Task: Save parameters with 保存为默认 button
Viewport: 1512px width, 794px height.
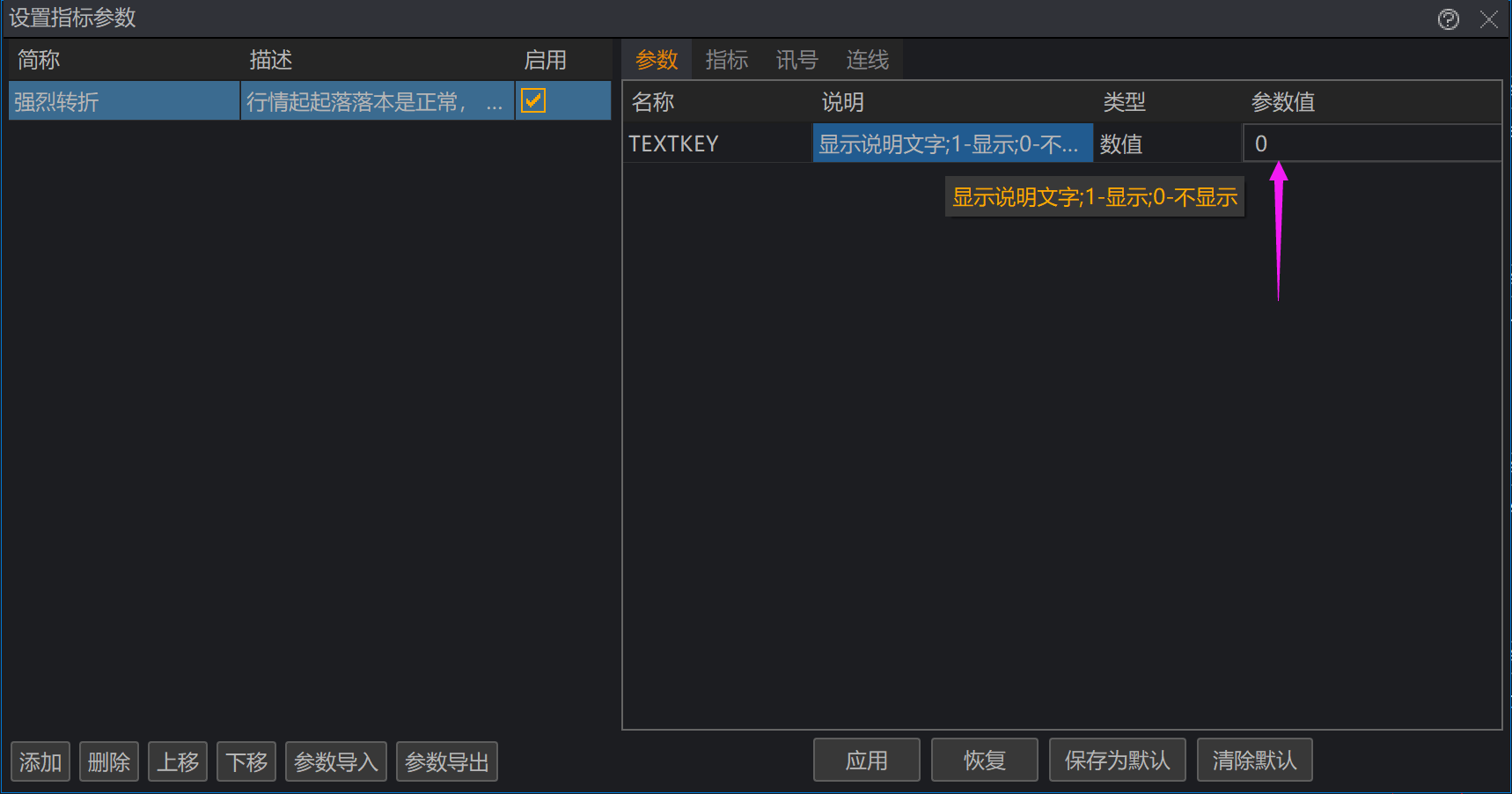Action: (x=1117, y=761)
